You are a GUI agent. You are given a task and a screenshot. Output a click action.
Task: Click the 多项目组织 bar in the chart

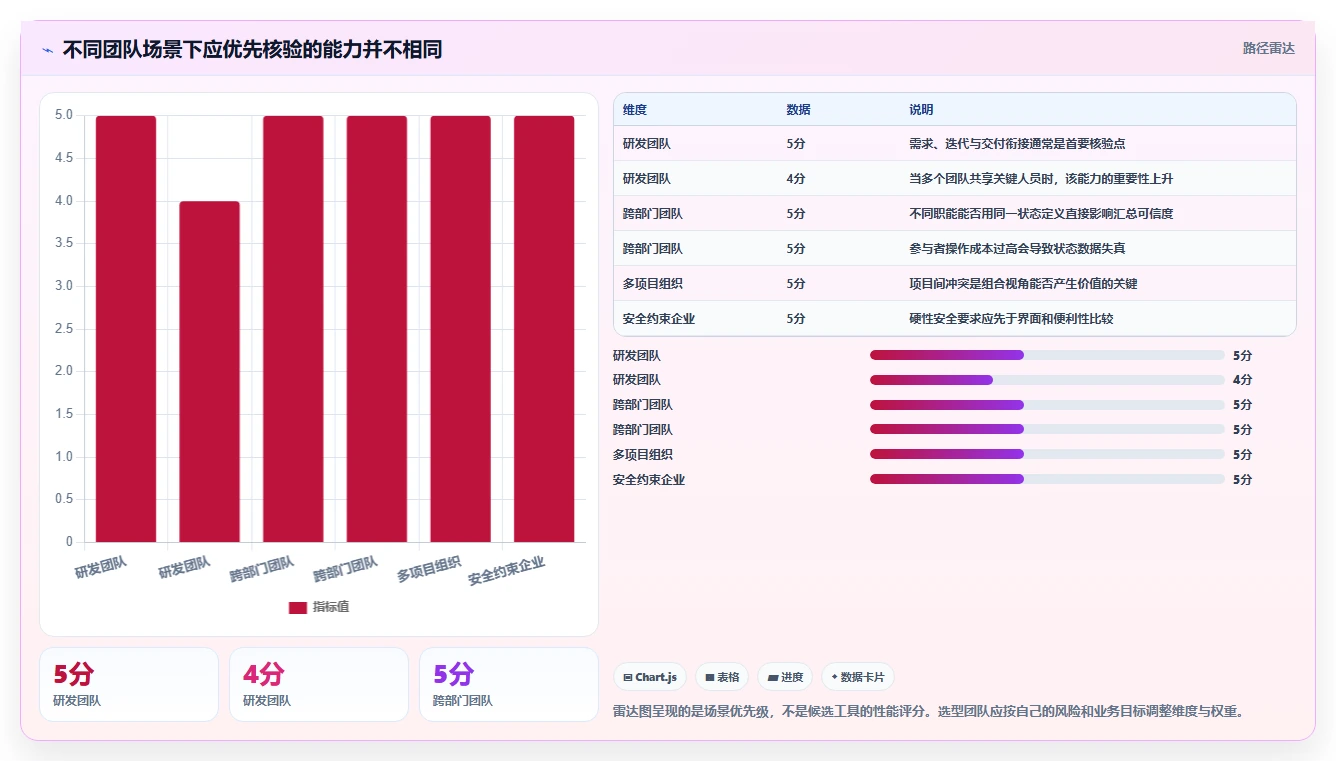pyautogui.click(x=461, y=329)
